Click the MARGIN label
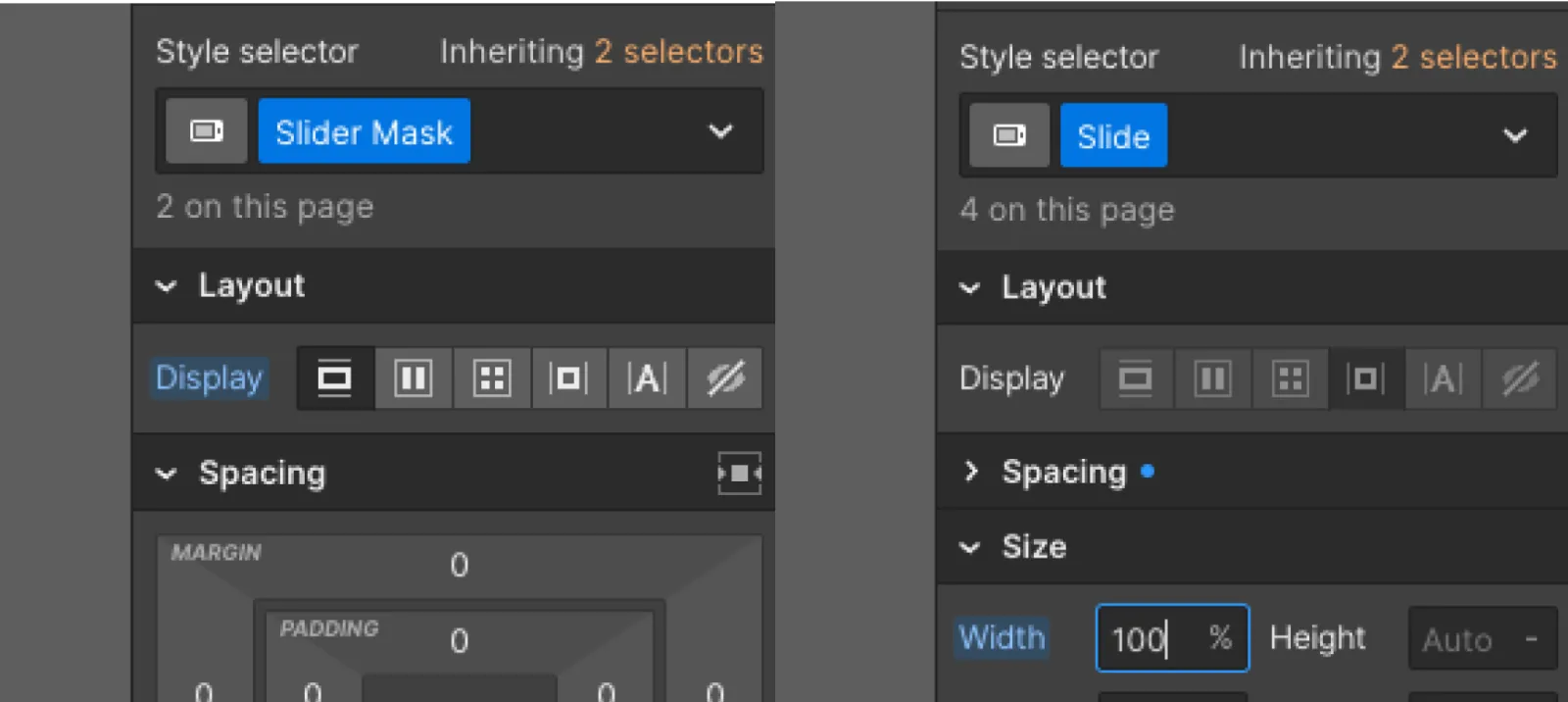The width and height of the screenshot is (1568, 702). click(216, 552)
